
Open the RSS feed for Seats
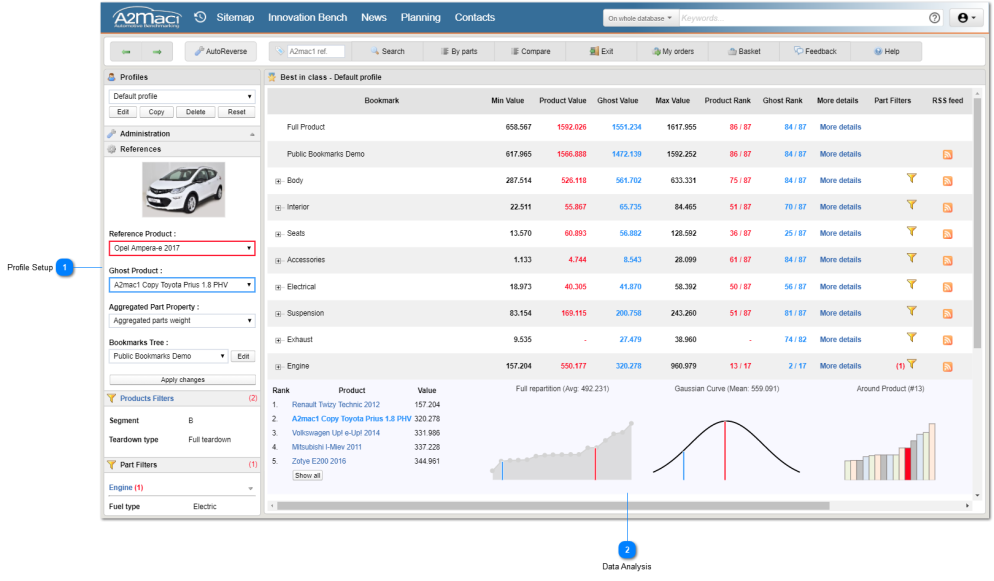coord(948,234)
